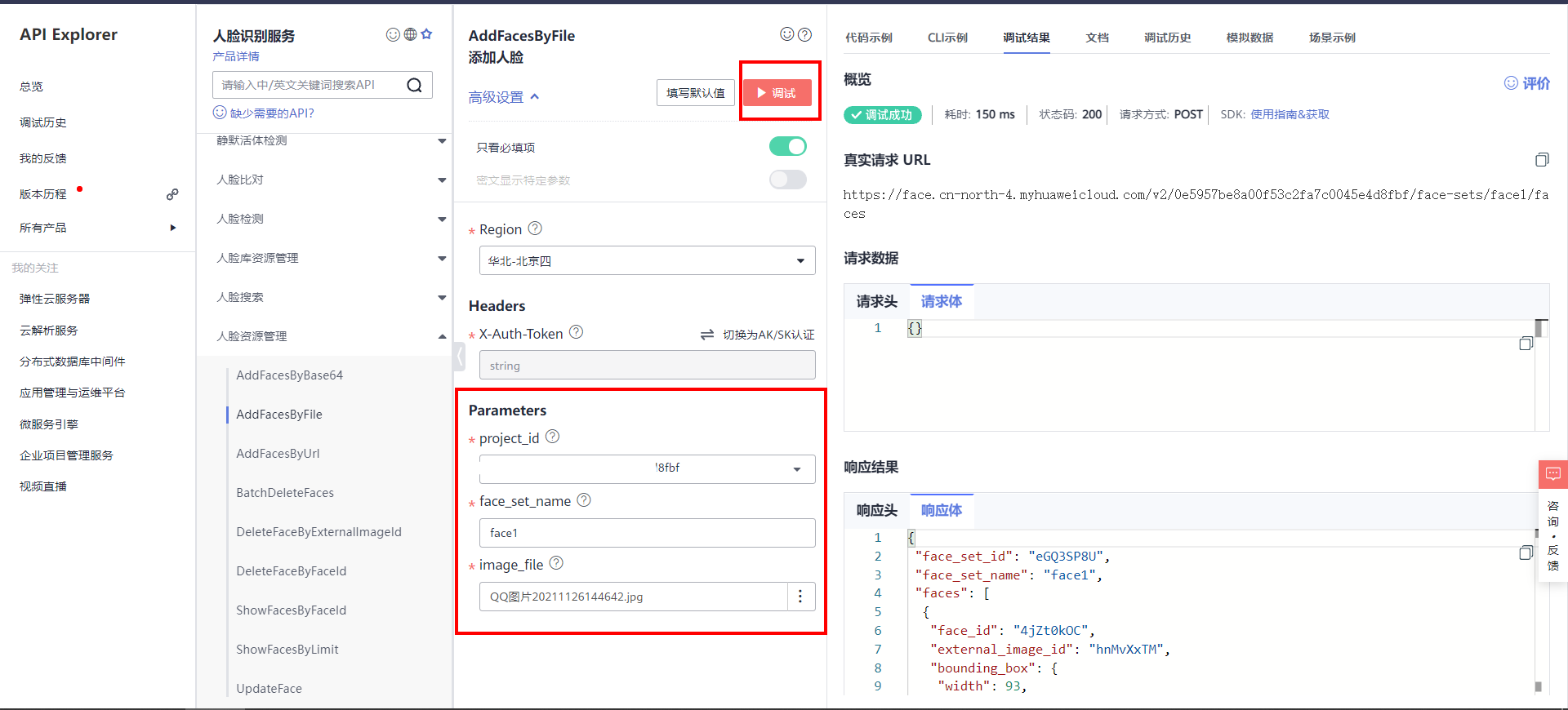1568x710 pixels.
Task: Toggle the 只看必填项 switch
Action: 788,146
